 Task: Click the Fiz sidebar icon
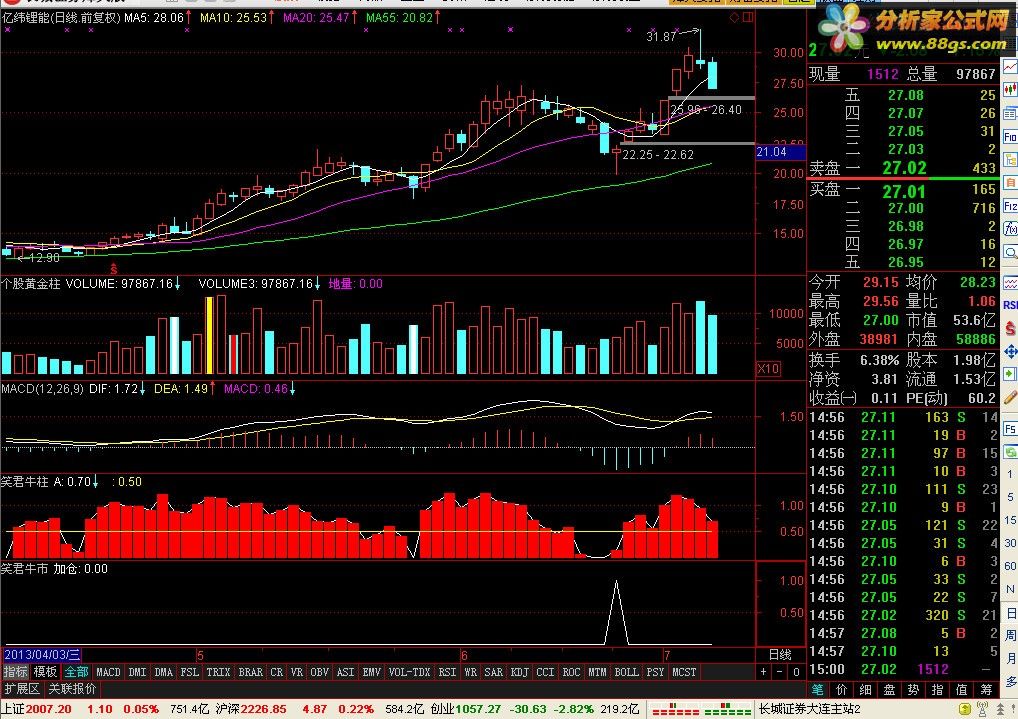point(1010,206)
